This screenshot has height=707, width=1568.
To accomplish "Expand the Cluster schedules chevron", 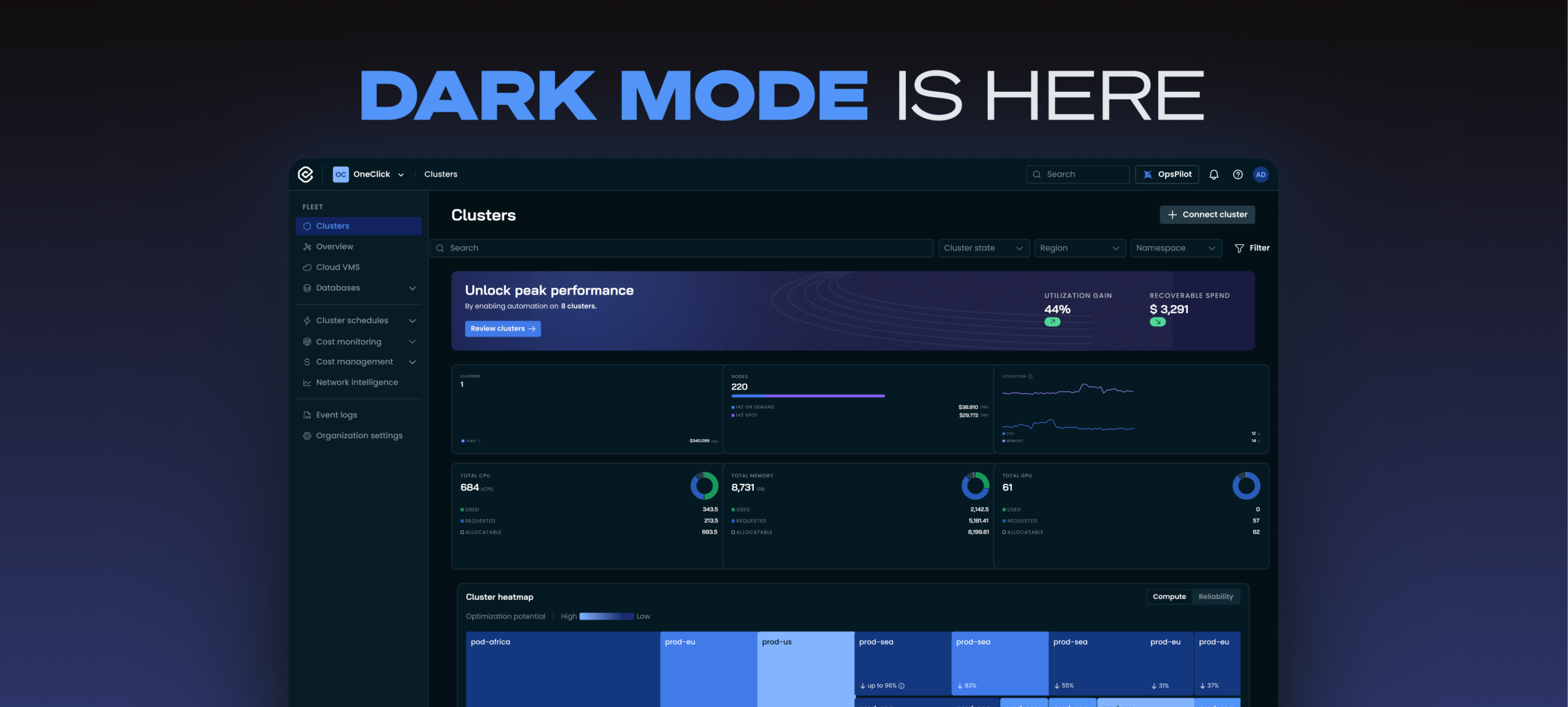I will (412, 321).
